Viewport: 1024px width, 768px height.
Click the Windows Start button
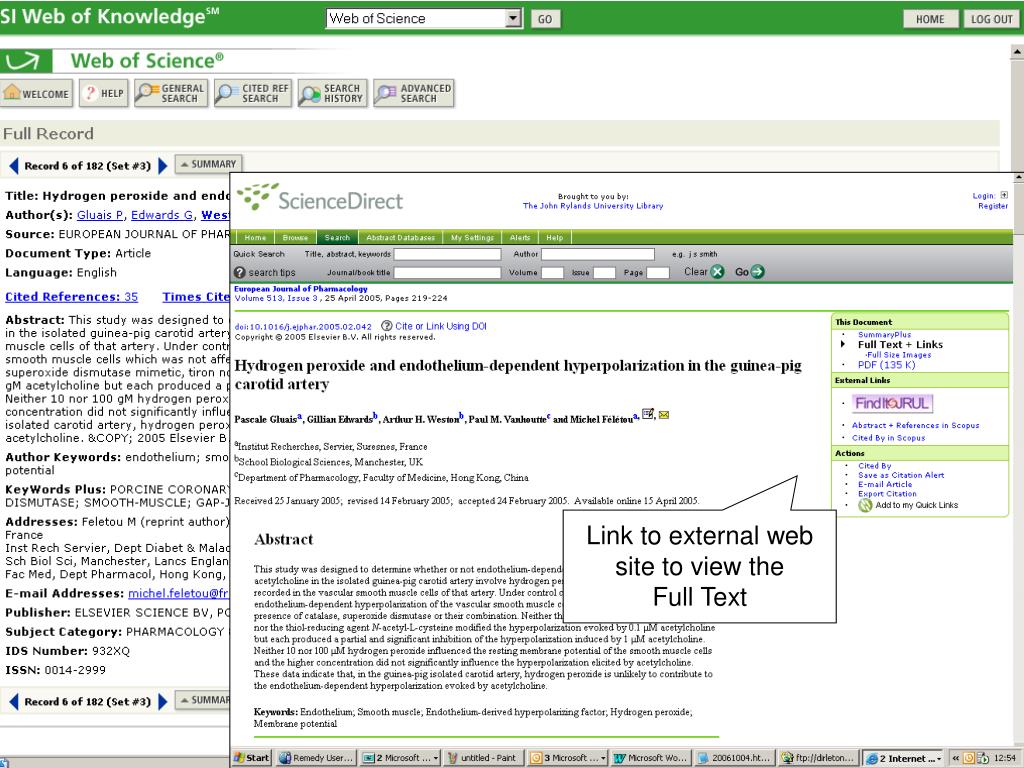click(x=252, y=758)
